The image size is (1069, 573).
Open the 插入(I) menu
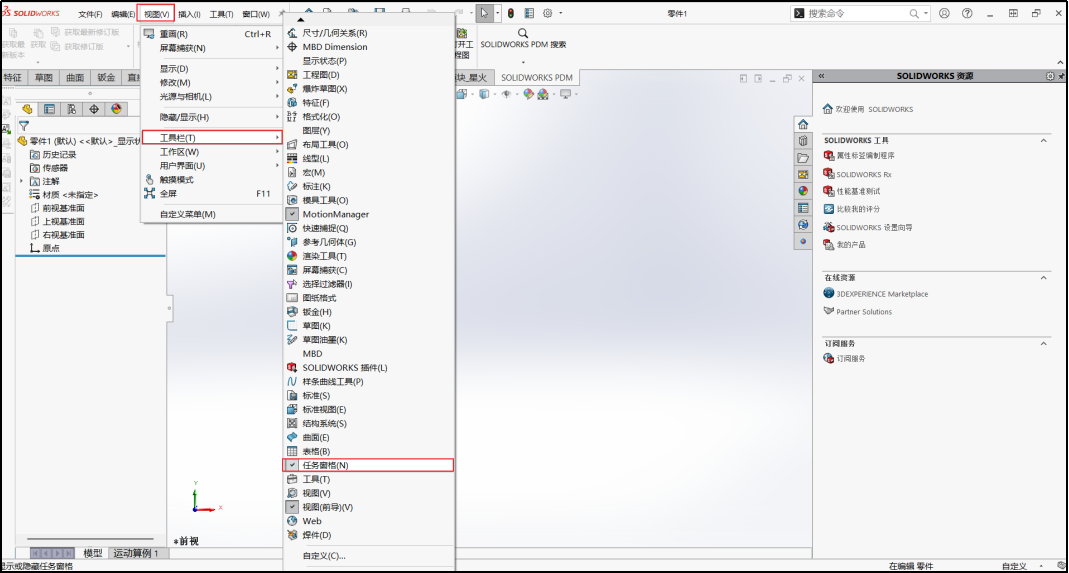pyautogui.click(x=189, y=14)
